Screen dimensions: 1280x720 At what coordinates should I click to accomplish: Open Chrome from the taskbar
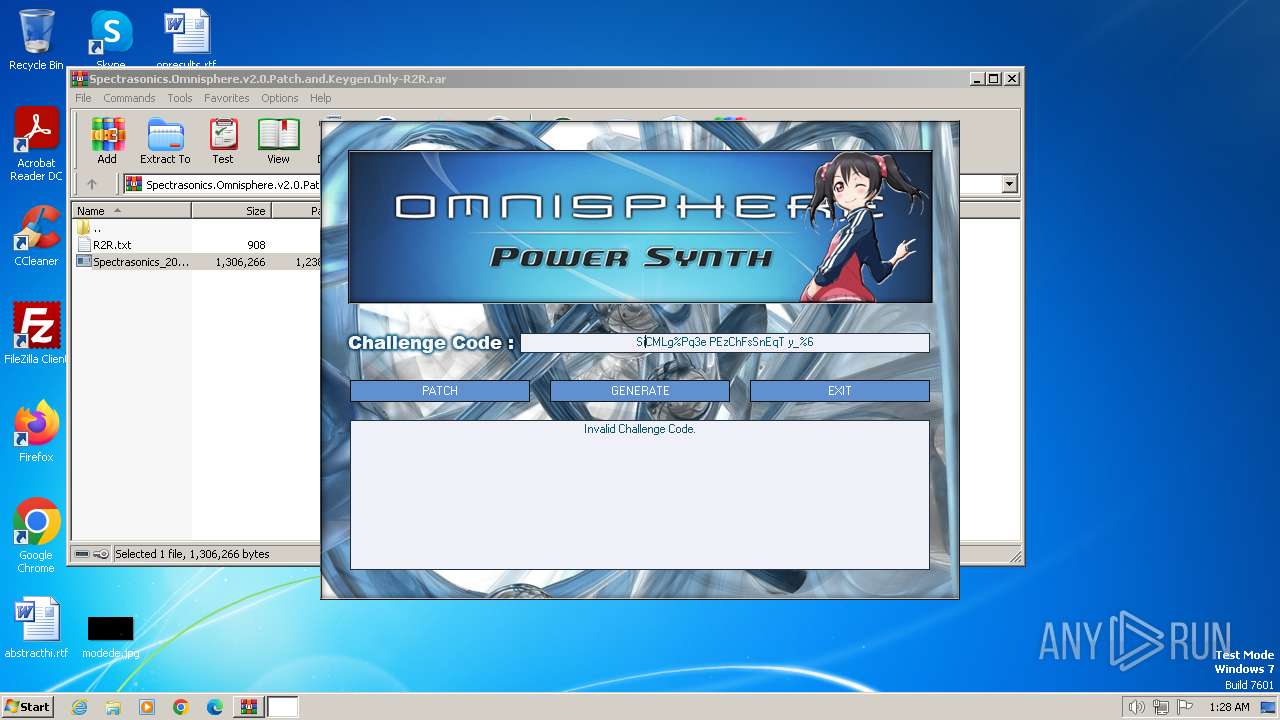pos(181,707)
